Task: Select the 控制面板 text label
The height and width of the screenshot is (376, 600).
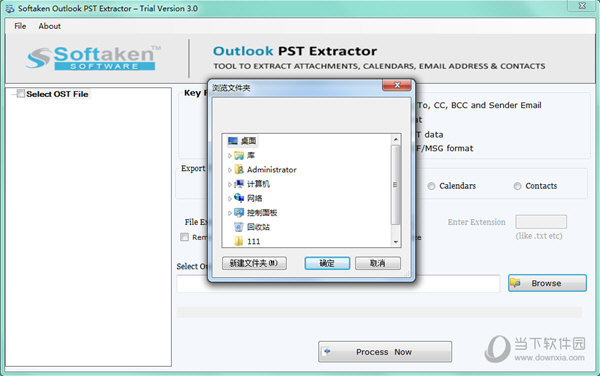Action: coord(262,213)
